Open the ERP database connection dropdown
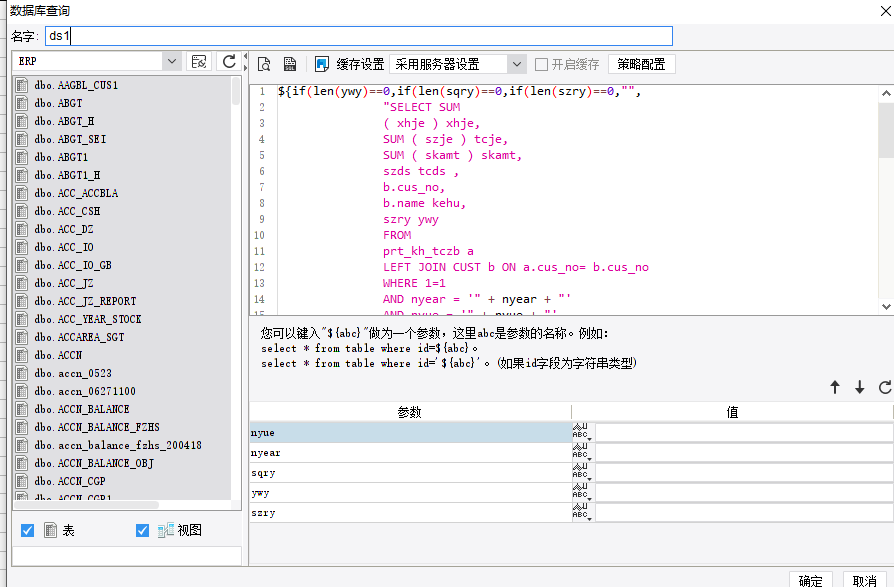This screenshot has height=587, width=894. 171,62
